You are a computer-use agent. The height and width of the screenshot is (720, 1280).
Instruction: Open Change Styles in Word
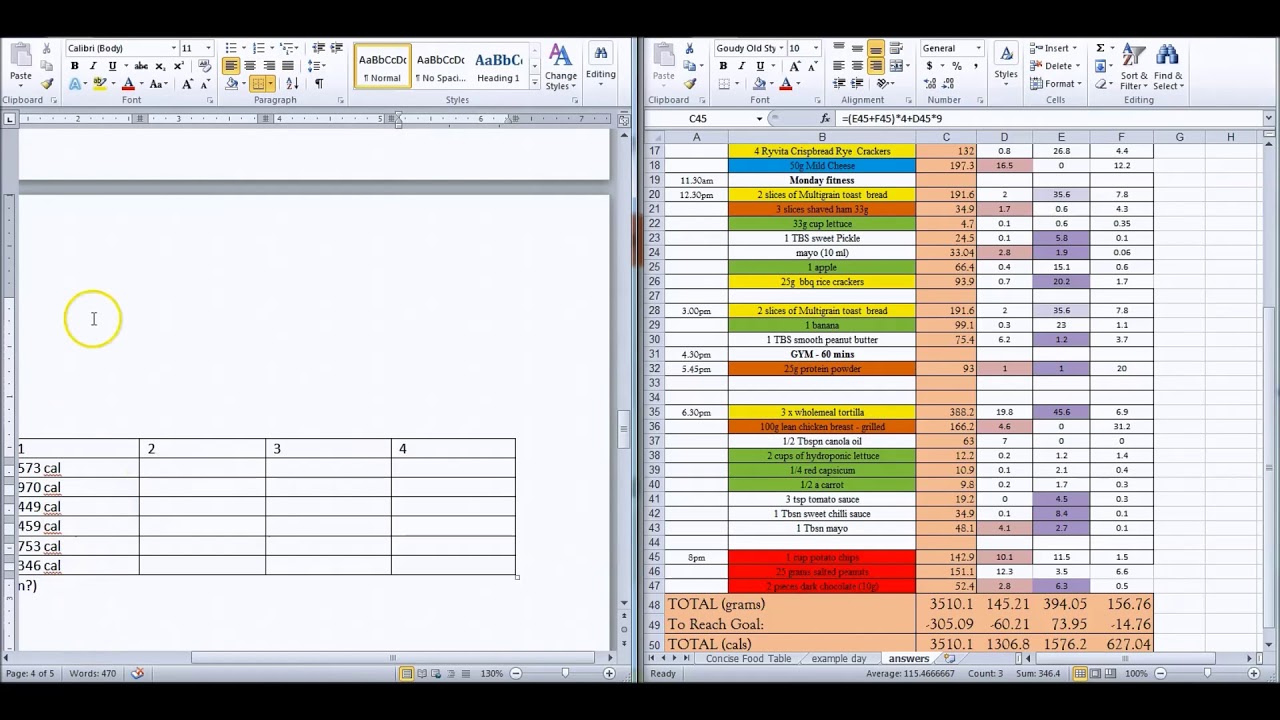tap(560, 67)
